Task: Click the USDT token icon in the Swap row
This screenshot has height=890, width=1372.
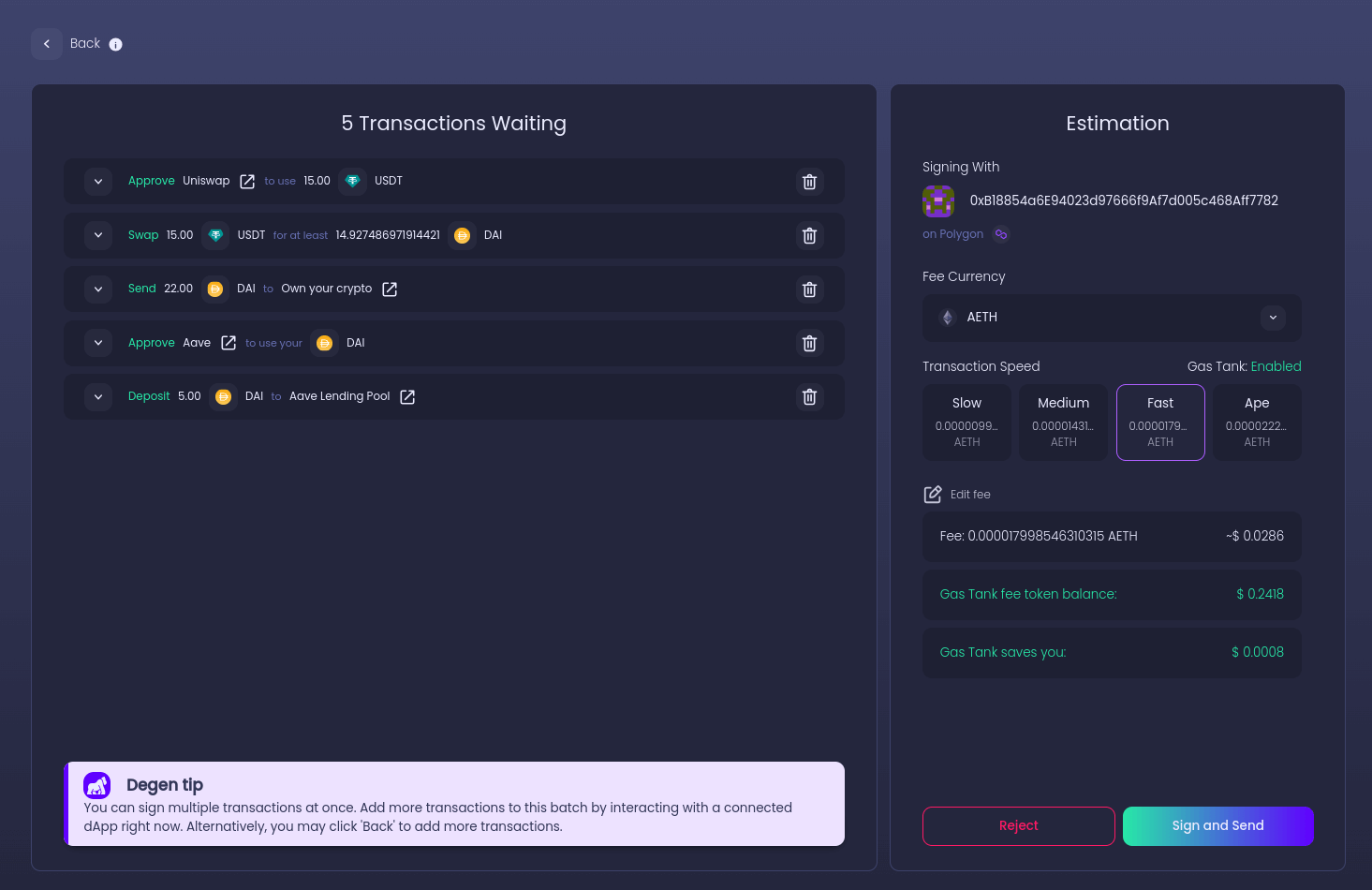Action: pos(215,235)
